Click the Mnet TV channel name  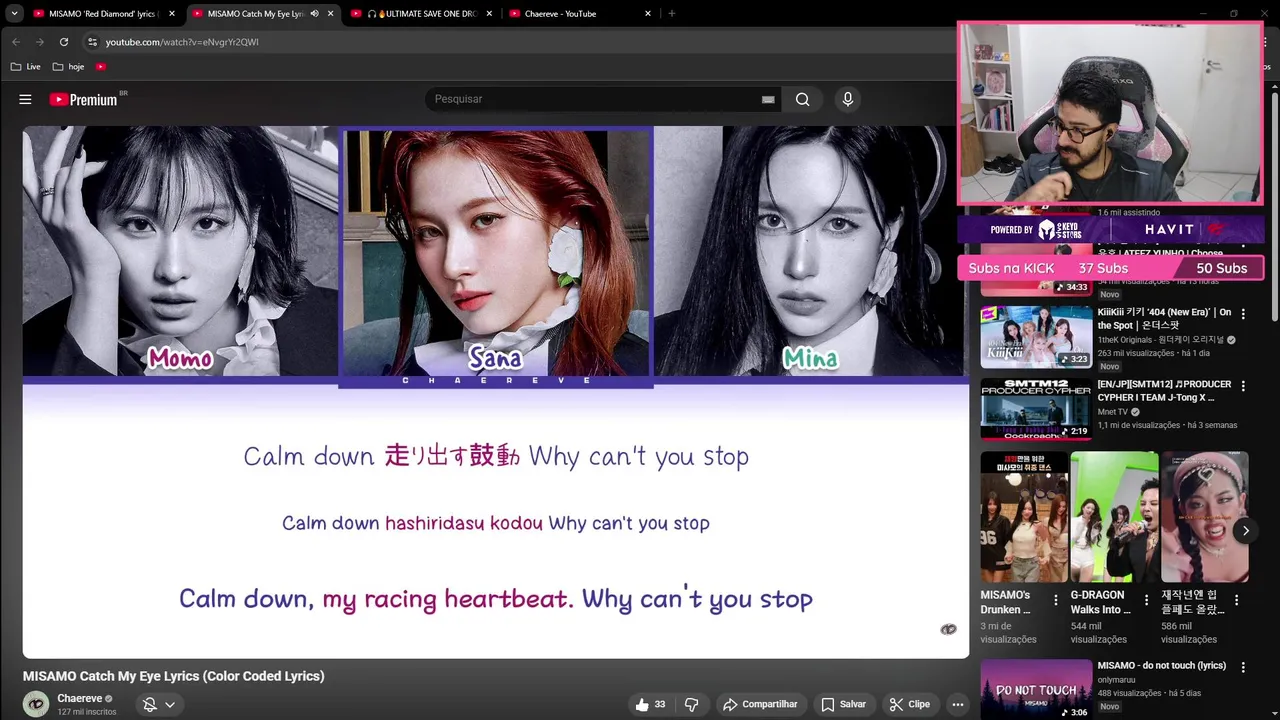[x=1112, y=411]
